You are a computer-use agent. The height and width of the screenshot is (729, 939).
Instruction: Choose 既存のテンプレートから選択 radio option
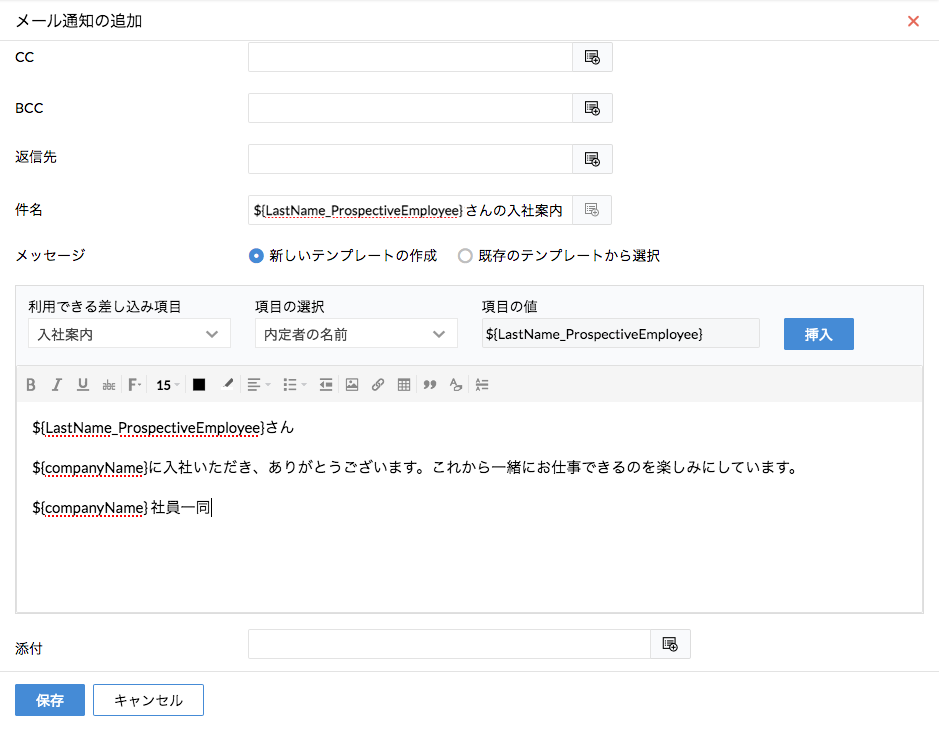[x=465, y=256]
